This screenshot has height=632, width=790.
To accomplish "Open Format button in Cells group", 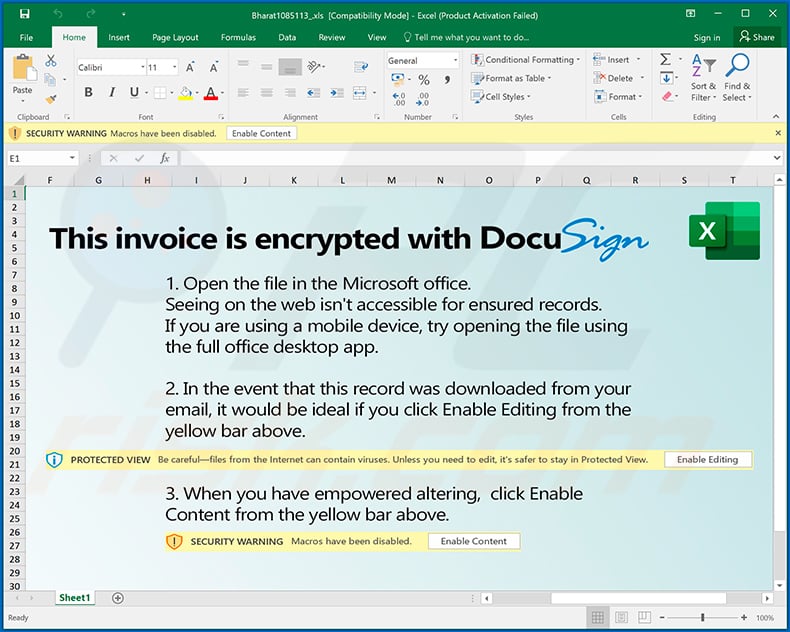I will (x=618, y=97).
